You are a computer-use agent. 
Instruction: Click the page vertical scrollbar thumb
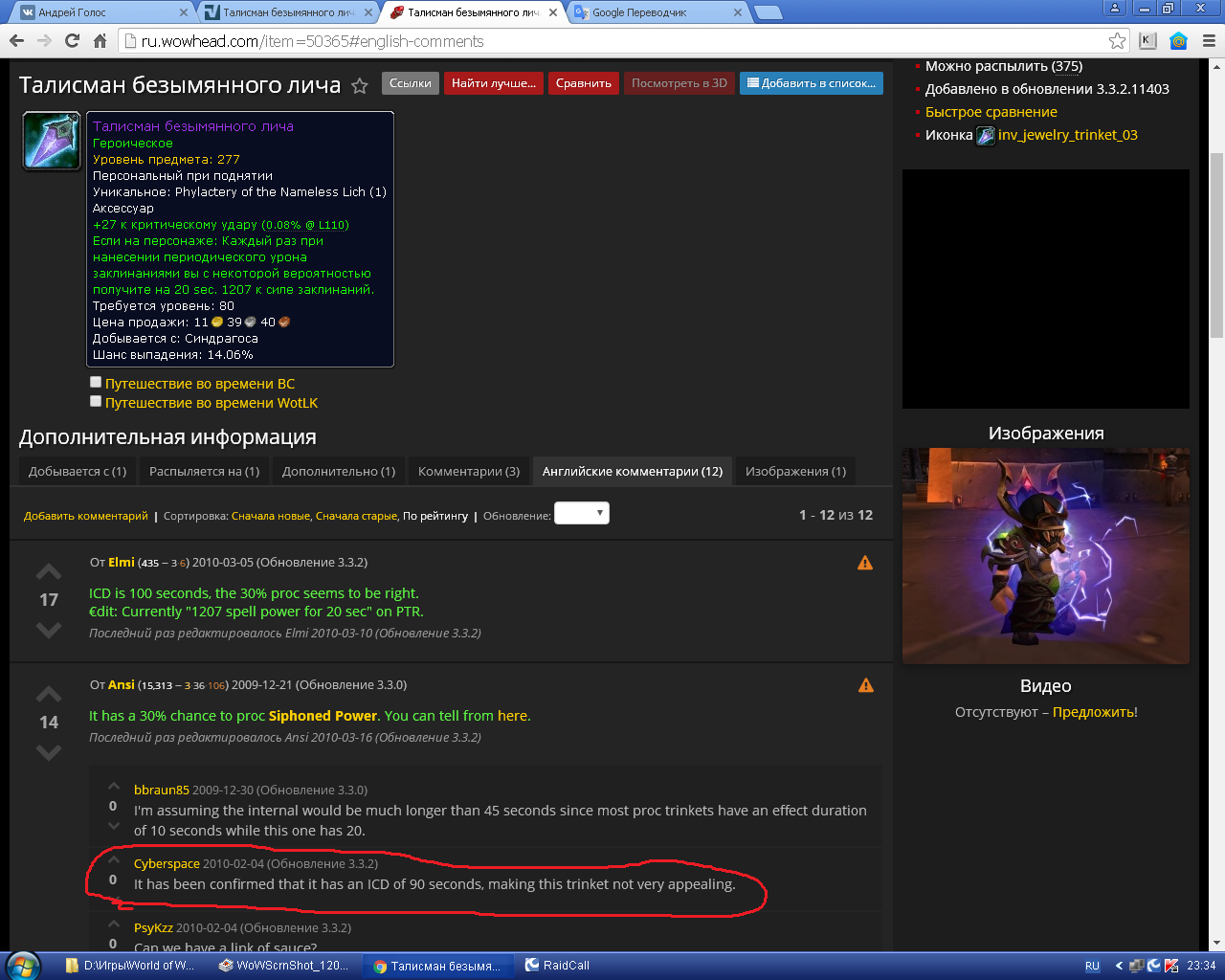pyautogui.click(x=1216, y=244)
